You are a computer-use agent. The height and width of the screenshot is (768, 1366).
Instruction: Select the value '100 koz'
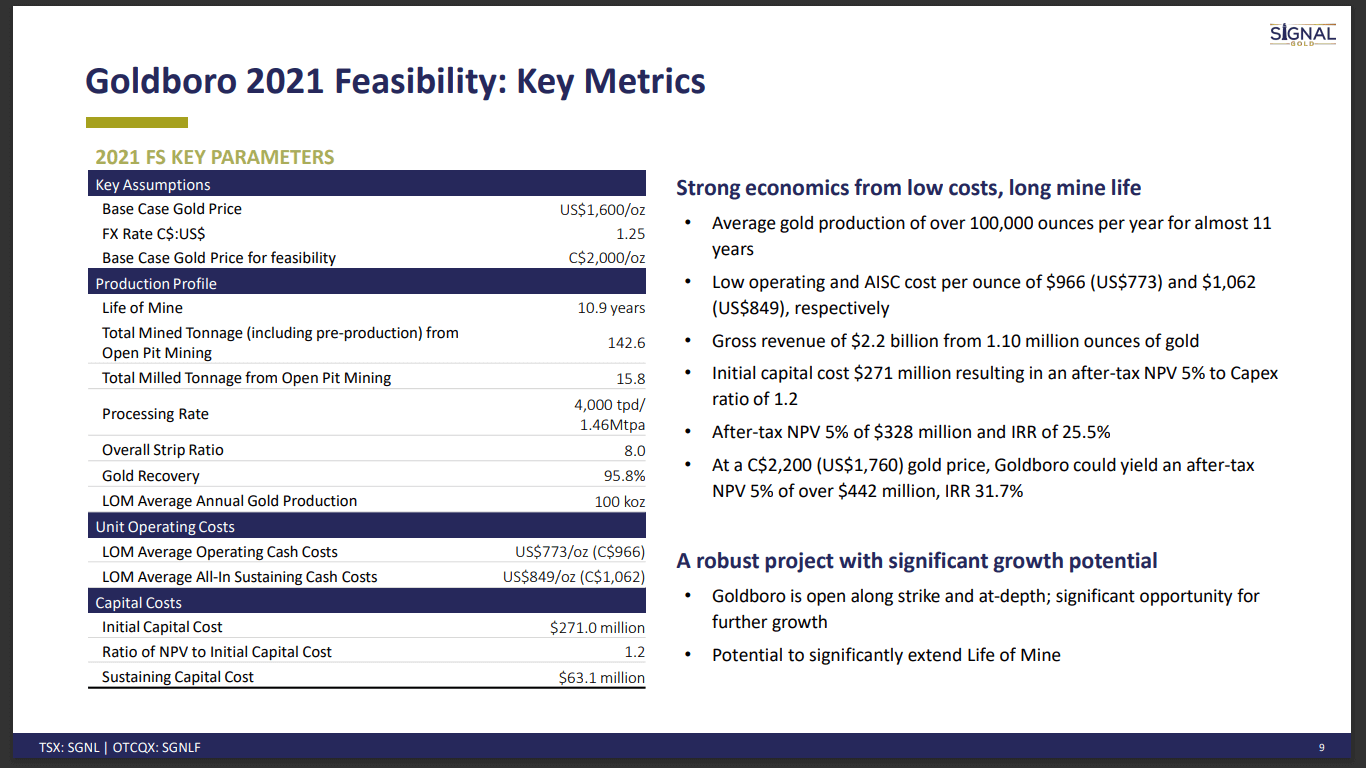(620, 502)
